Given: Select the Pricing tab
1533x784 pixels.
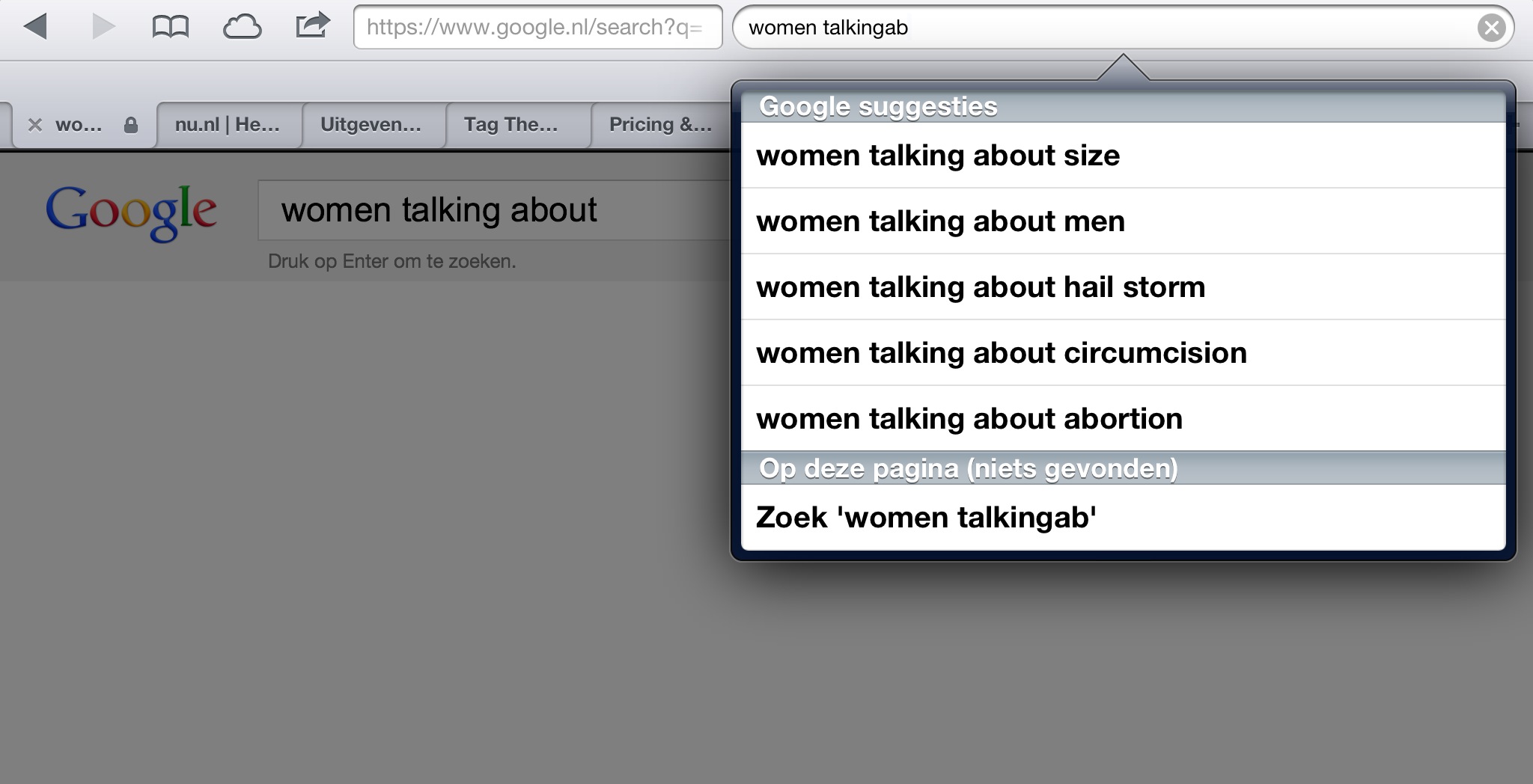Looking at the screenshot, I should [660, 125].
